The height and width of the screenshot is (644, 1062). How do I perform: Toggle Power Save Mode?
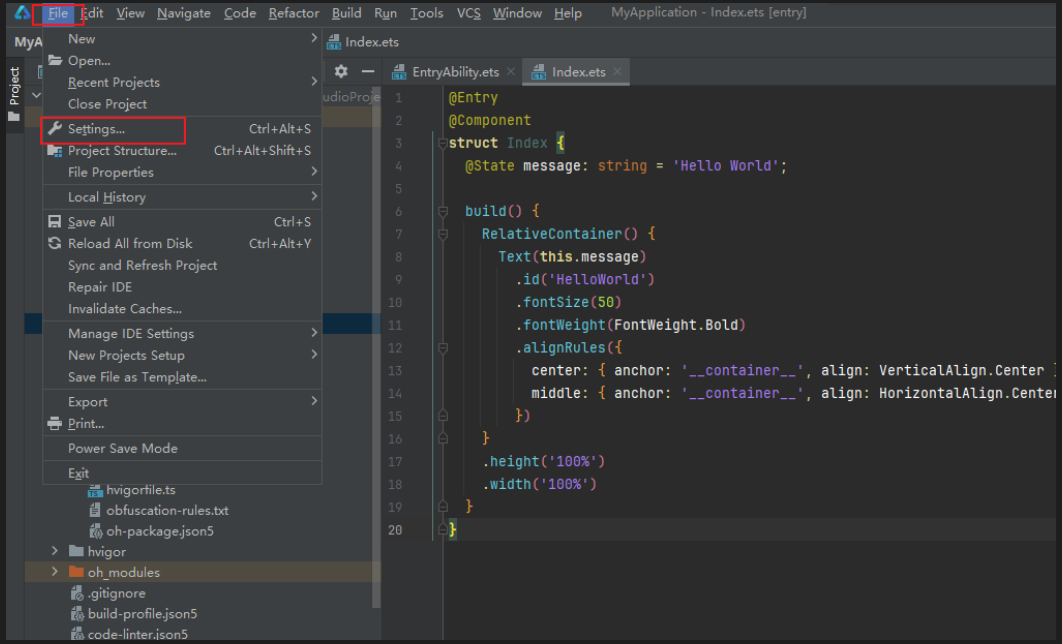click(182, 449)
